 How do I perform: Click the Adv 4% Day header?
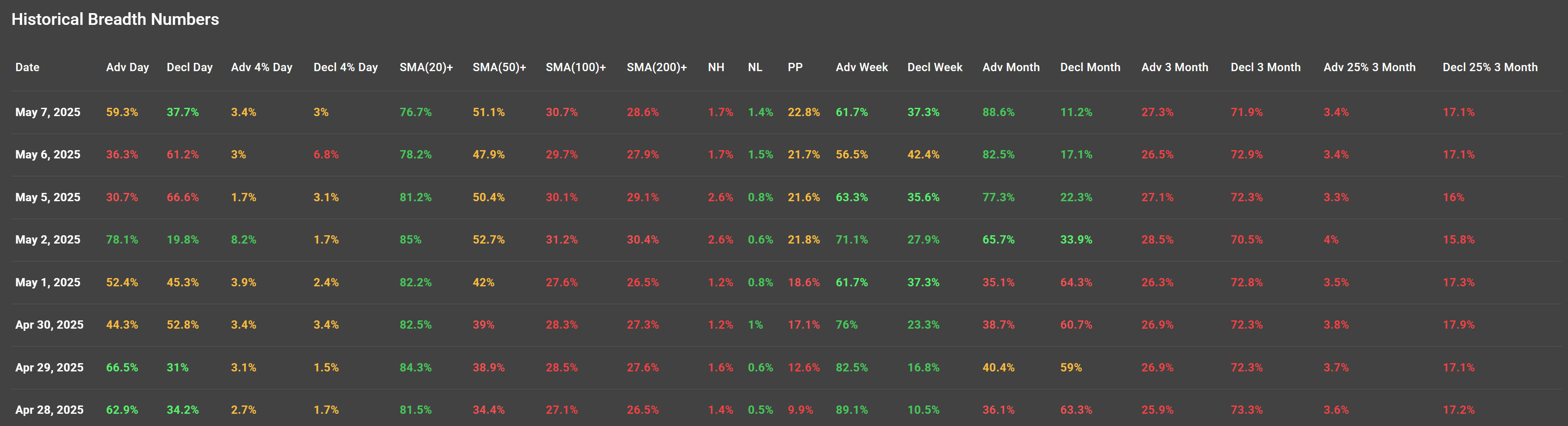261,67
